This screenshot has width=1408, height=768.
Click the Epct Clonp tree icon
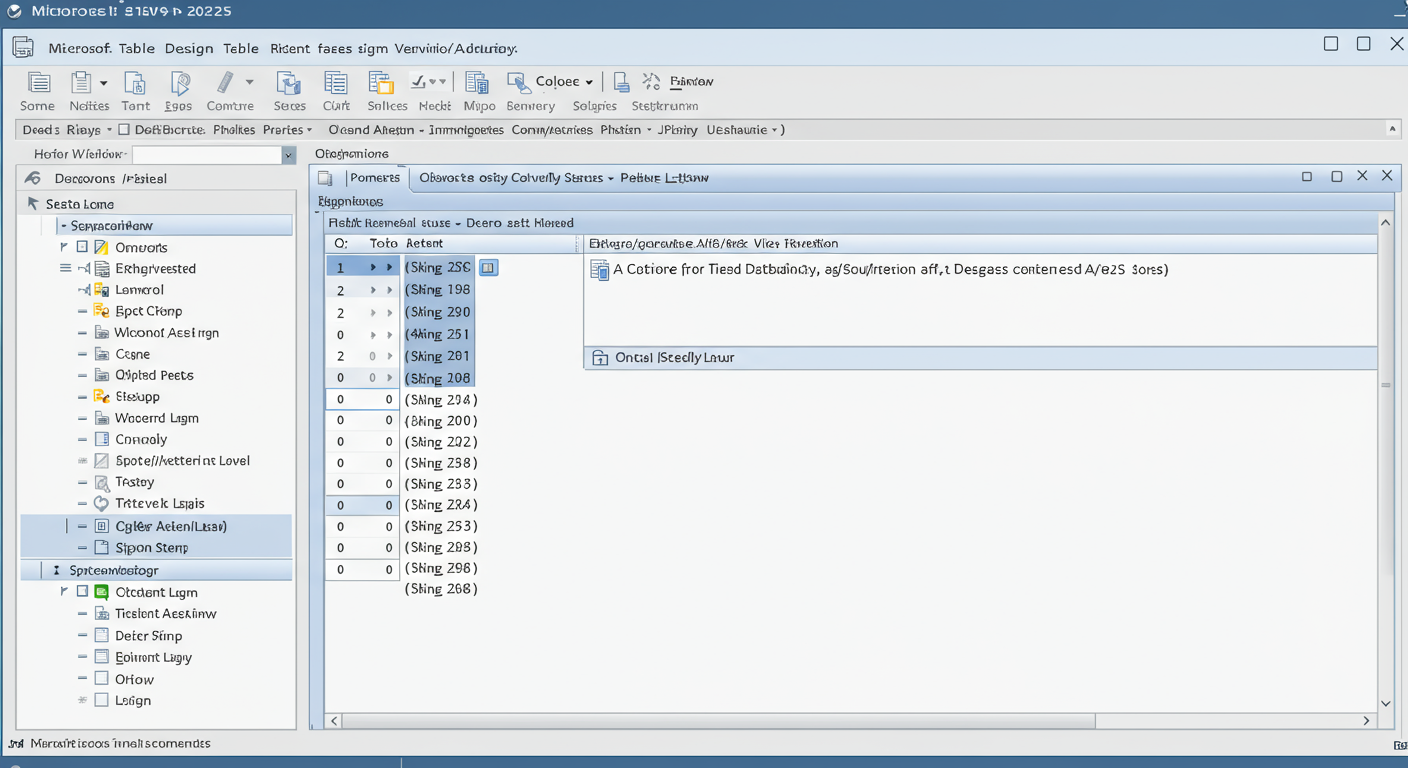pos(101,311)
